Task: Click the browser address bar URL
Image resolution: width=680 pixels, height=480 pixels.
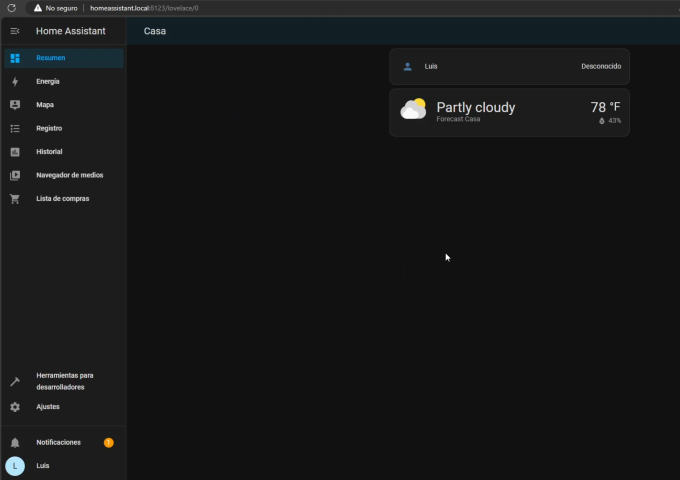Action: [x=144, y=8]
